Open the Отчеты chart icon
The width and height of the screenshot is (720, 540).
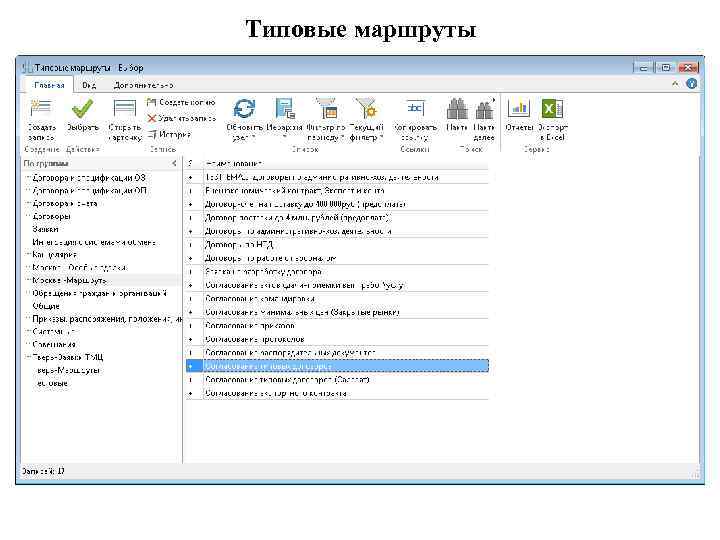[519, 109]
